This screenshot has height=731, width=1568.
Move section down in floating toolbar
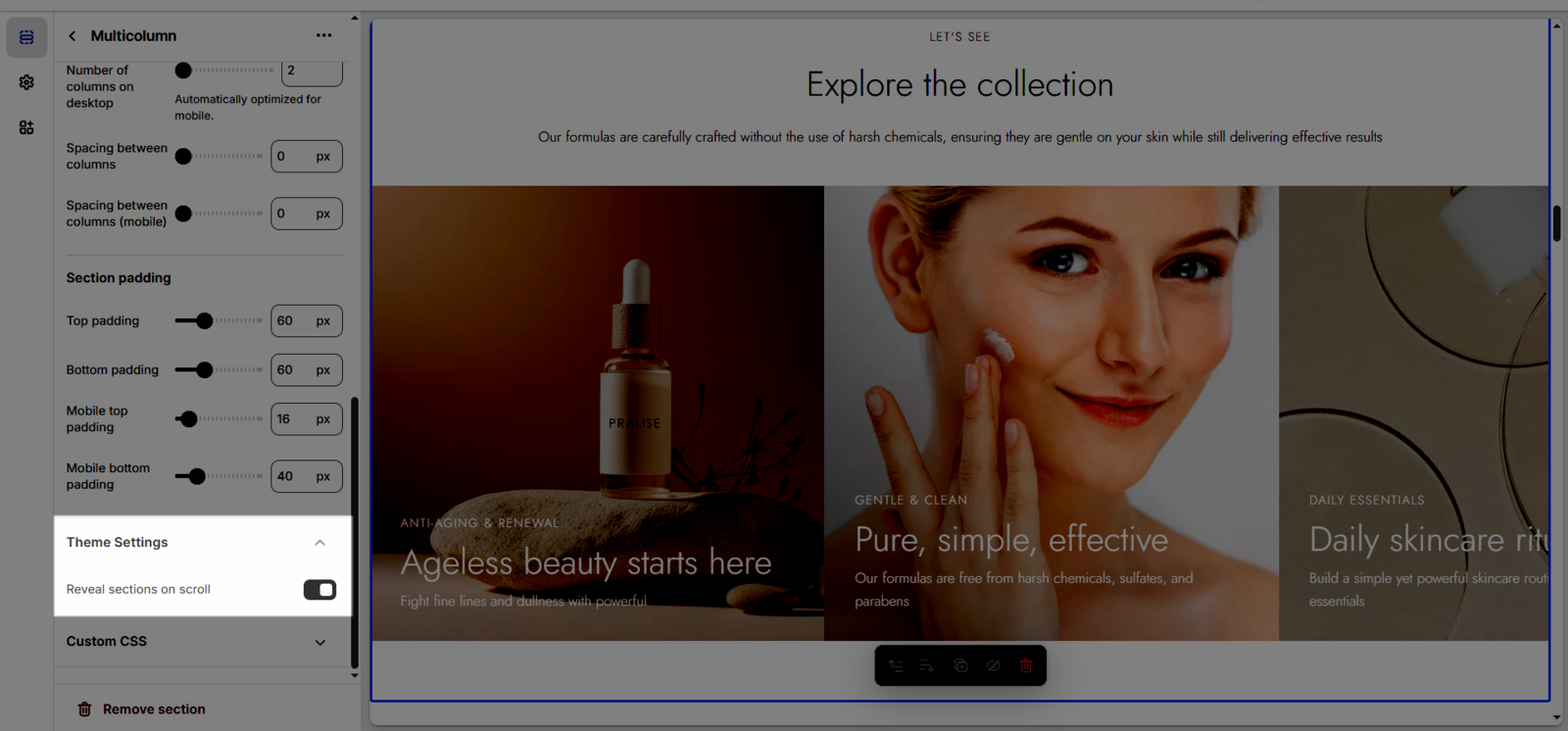pos(927,666)
